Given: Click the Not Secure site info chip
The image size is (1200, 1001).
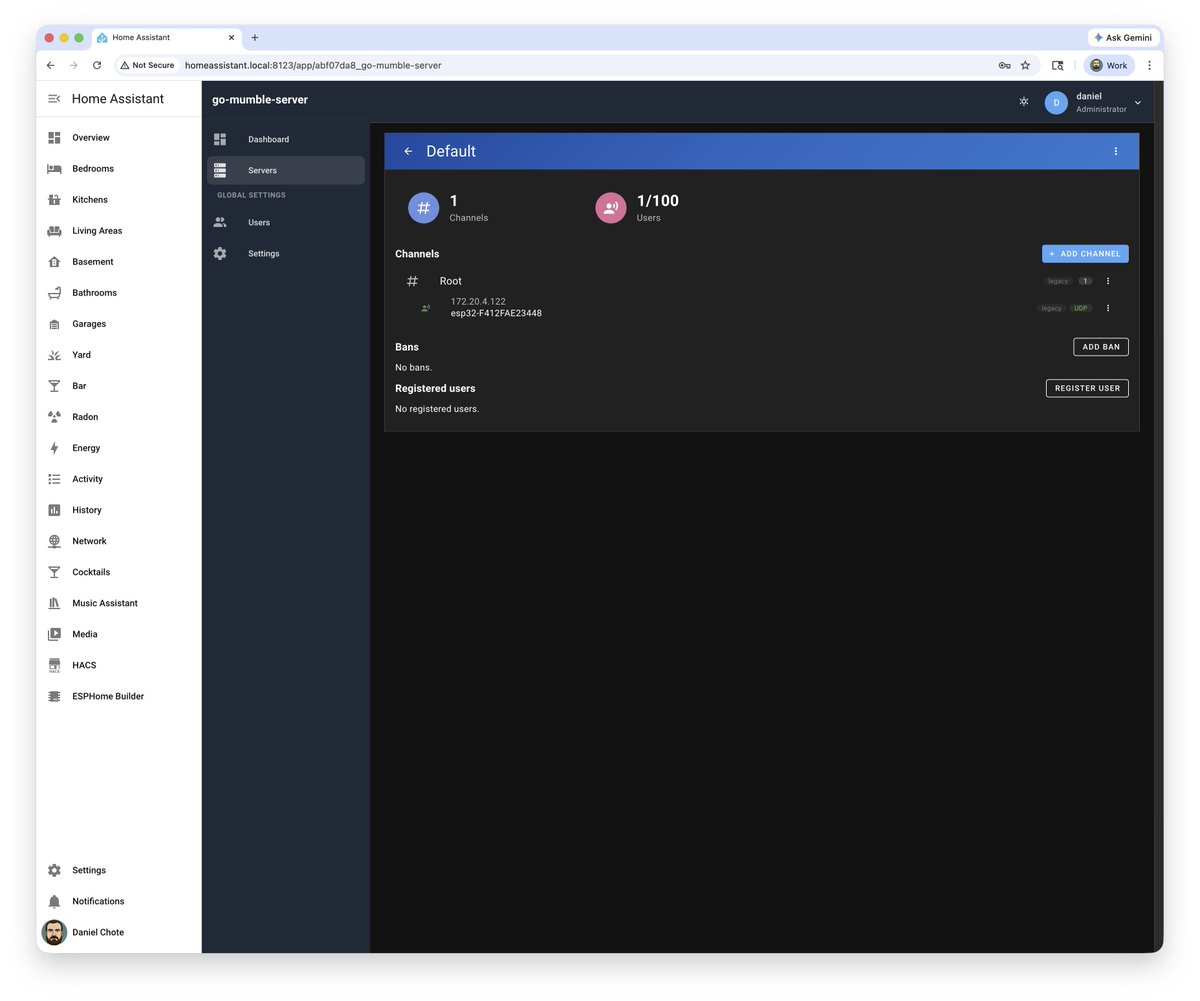Looking at the screenshot, I should coord(147,65).
